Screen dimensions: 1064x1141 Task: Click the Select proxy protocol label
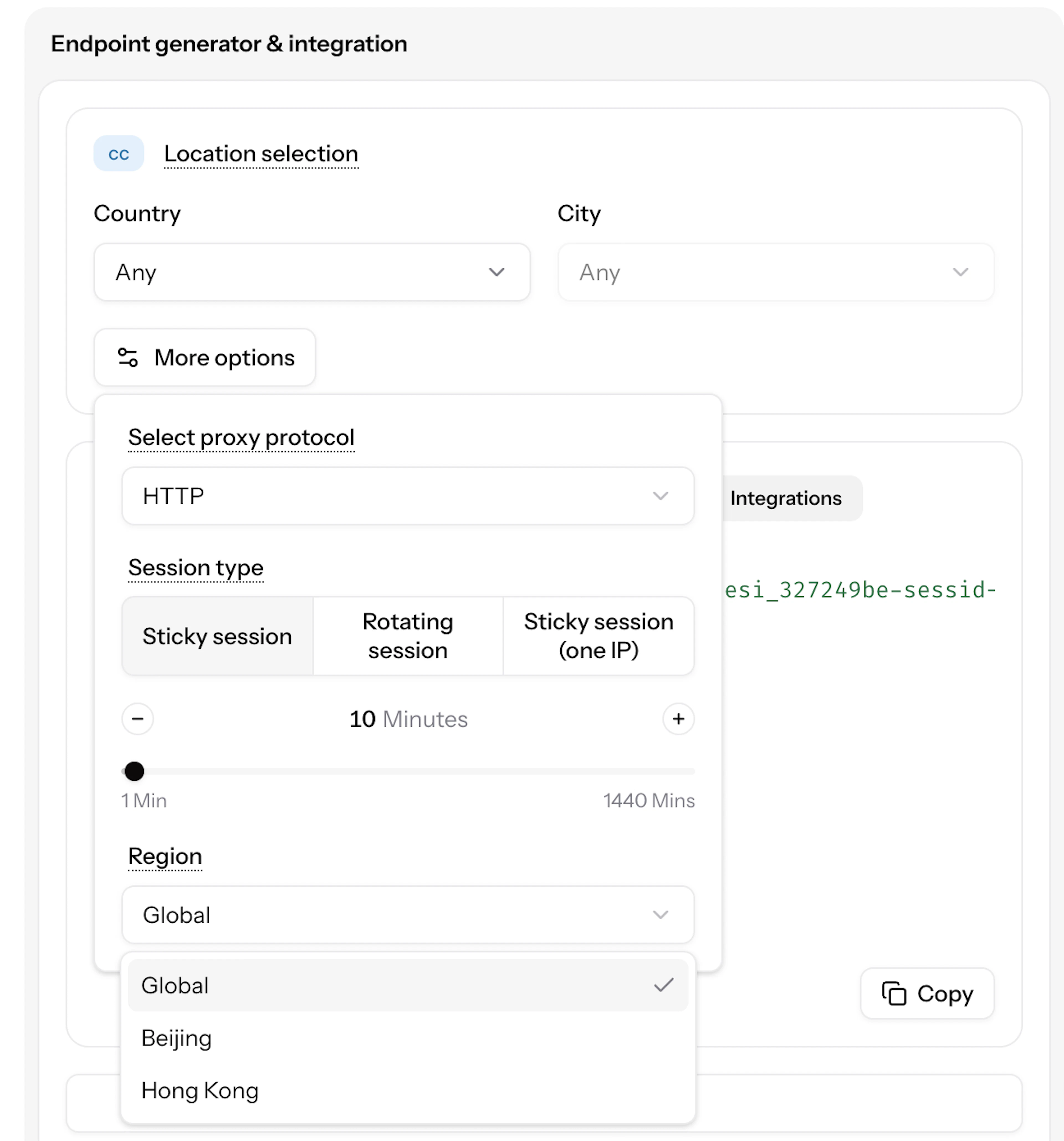tap(241, 437)
